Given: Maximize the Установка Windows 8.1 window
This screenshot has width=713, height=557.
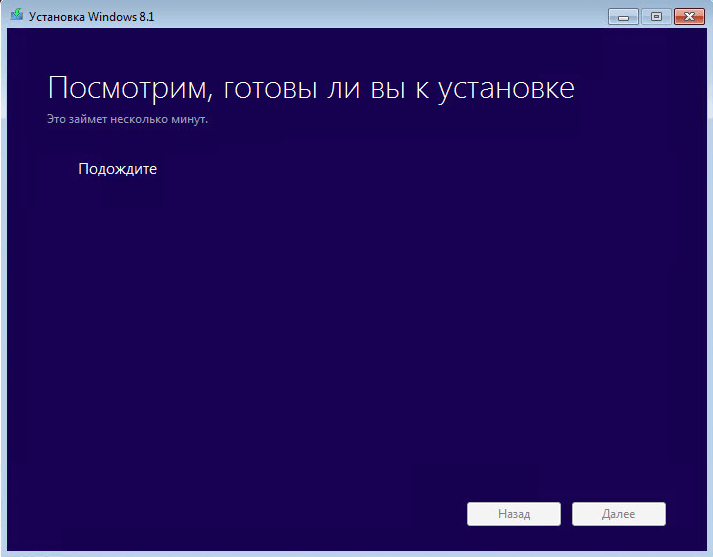Looking at the screenshot, I should (x=656, y=17).
